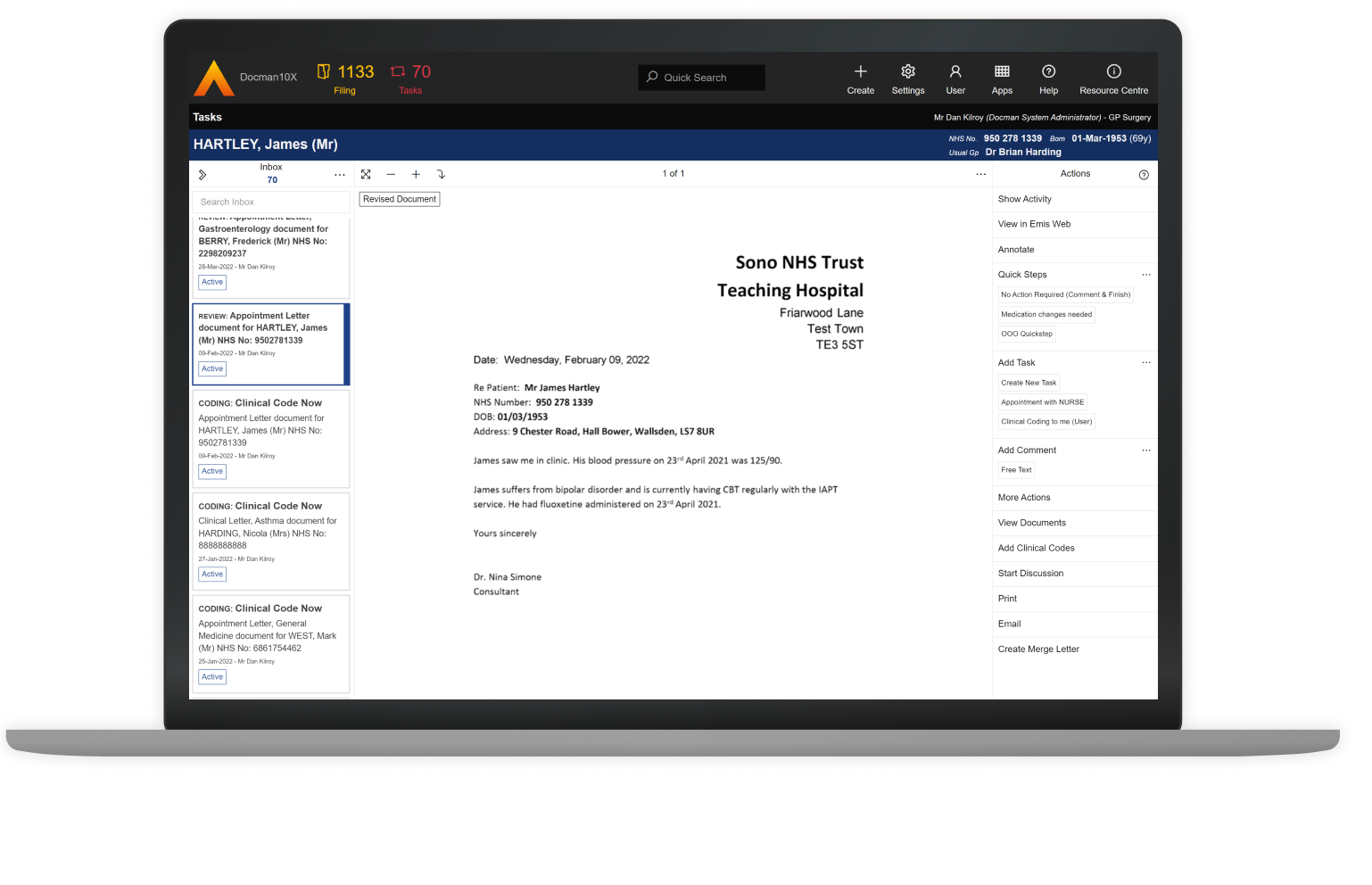Click in the Quick Search box
Screen dimensions: 1372x885
[x=702, y=78]
